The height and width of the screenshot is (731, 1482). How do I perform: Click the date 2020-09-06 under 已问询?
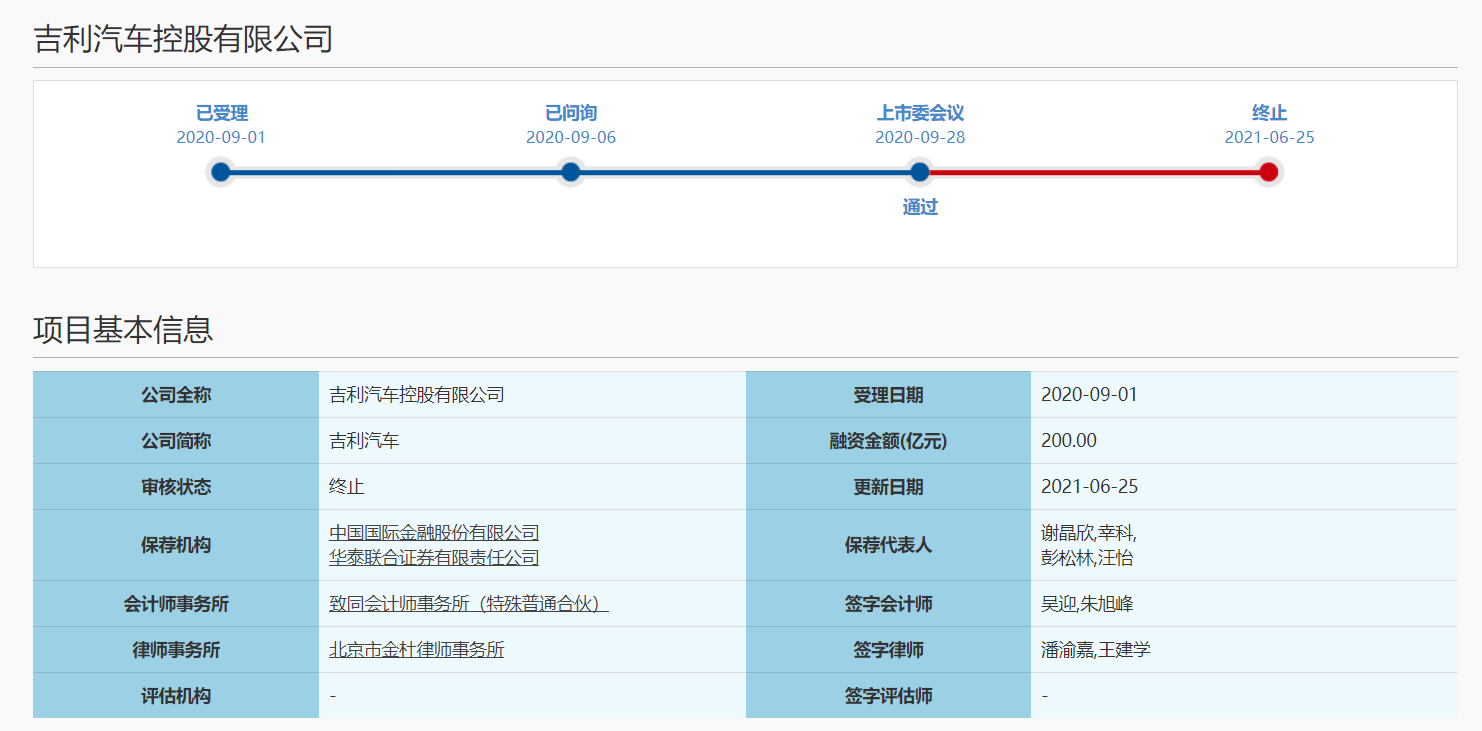point(571,138)
